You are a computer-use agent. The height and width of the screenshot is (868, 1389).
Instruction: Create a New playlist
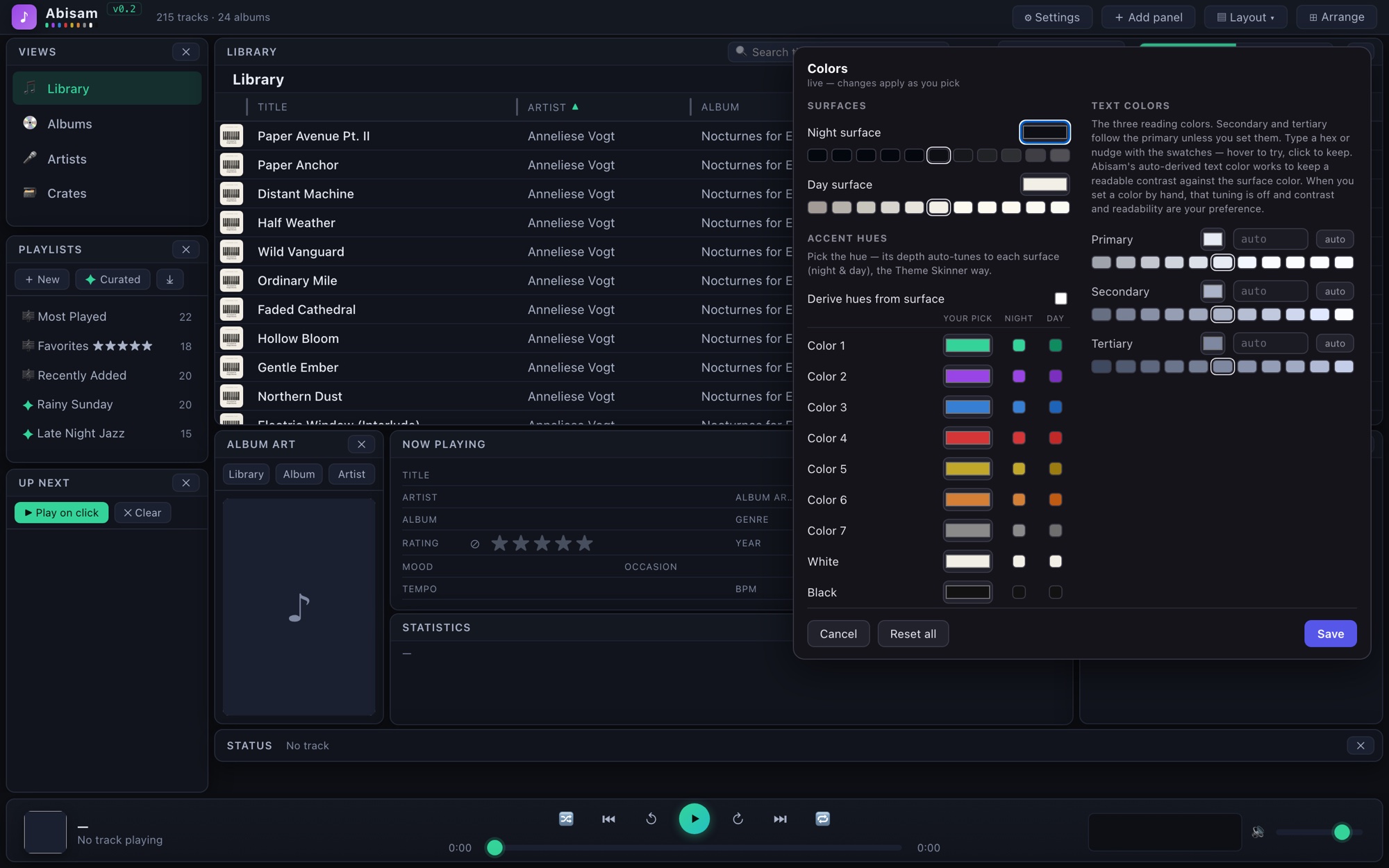(42, 279)
